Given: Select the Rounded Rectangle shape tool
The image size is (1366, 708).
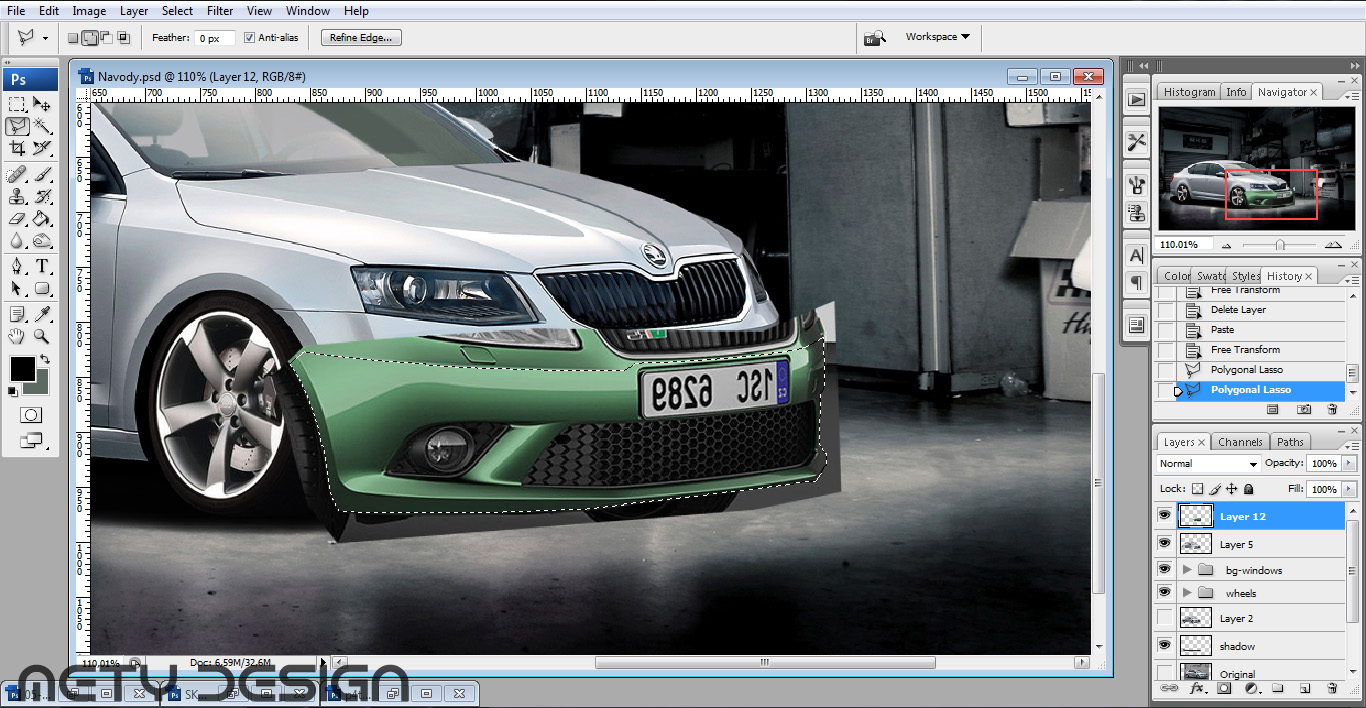Looking at the screenshot, I should [x=42, y=289].
